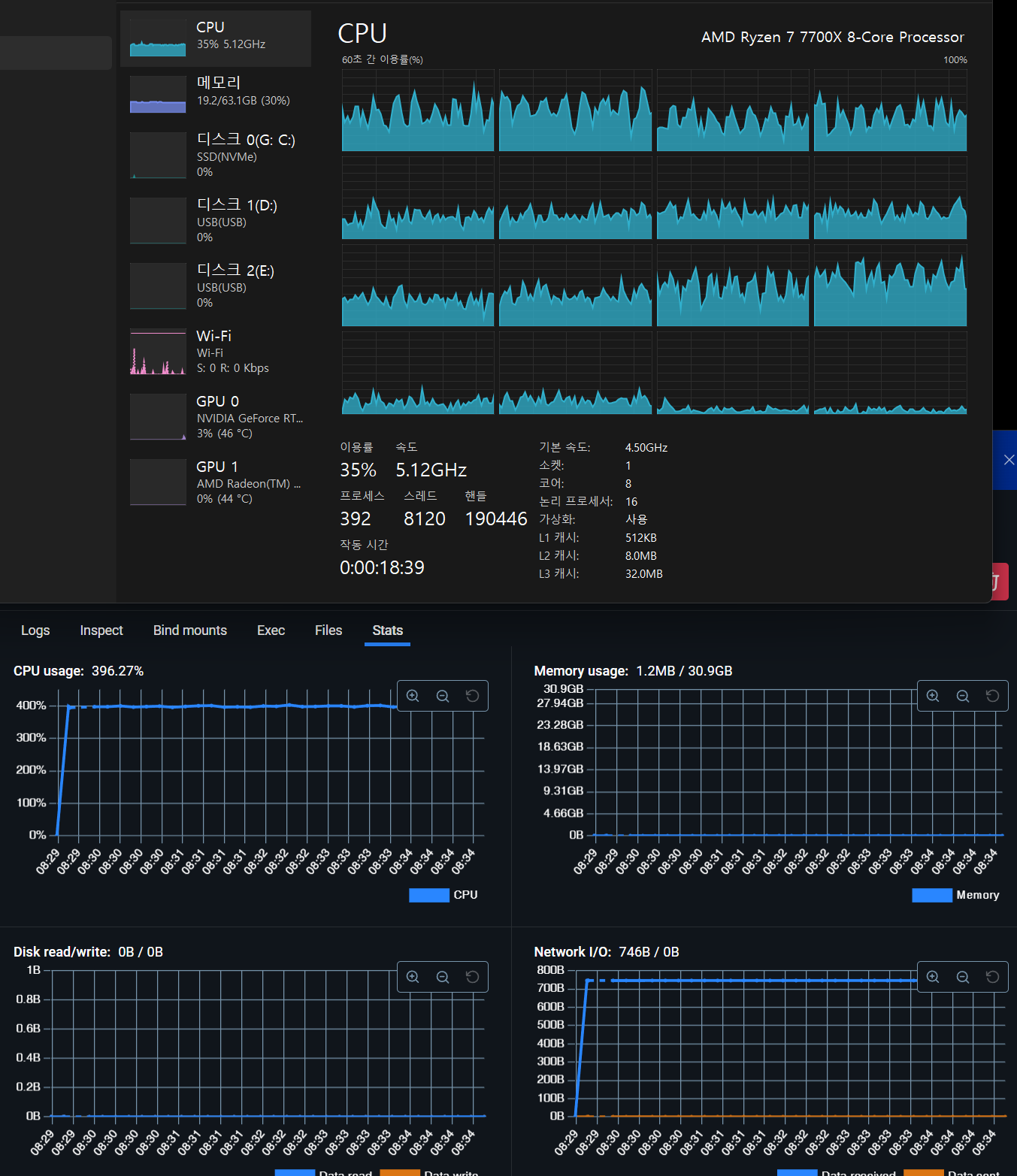Viewport: 1017px width, 1176px height.
Task: Toggle the Memory legend swatch
Action: pos(931,895)
